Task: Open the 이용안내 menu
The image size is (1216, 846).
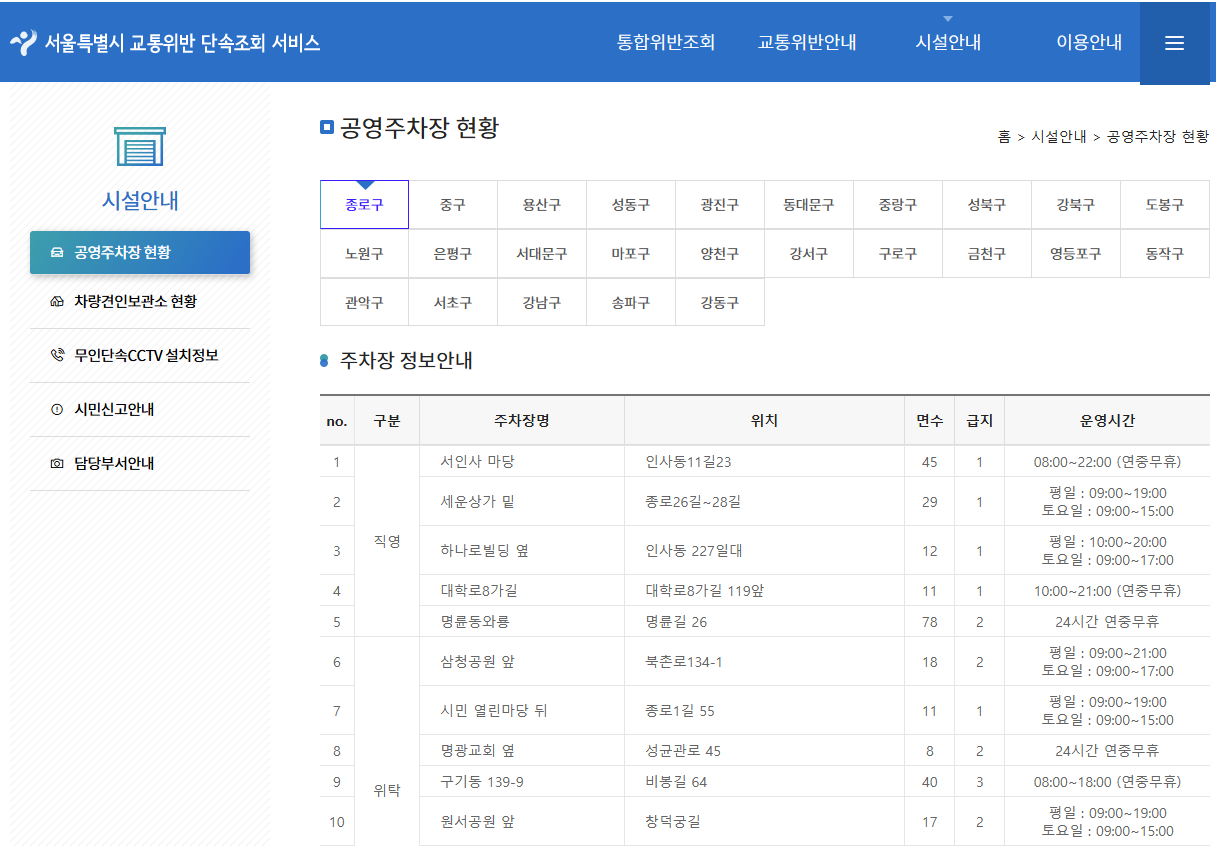Action: 1089,43
